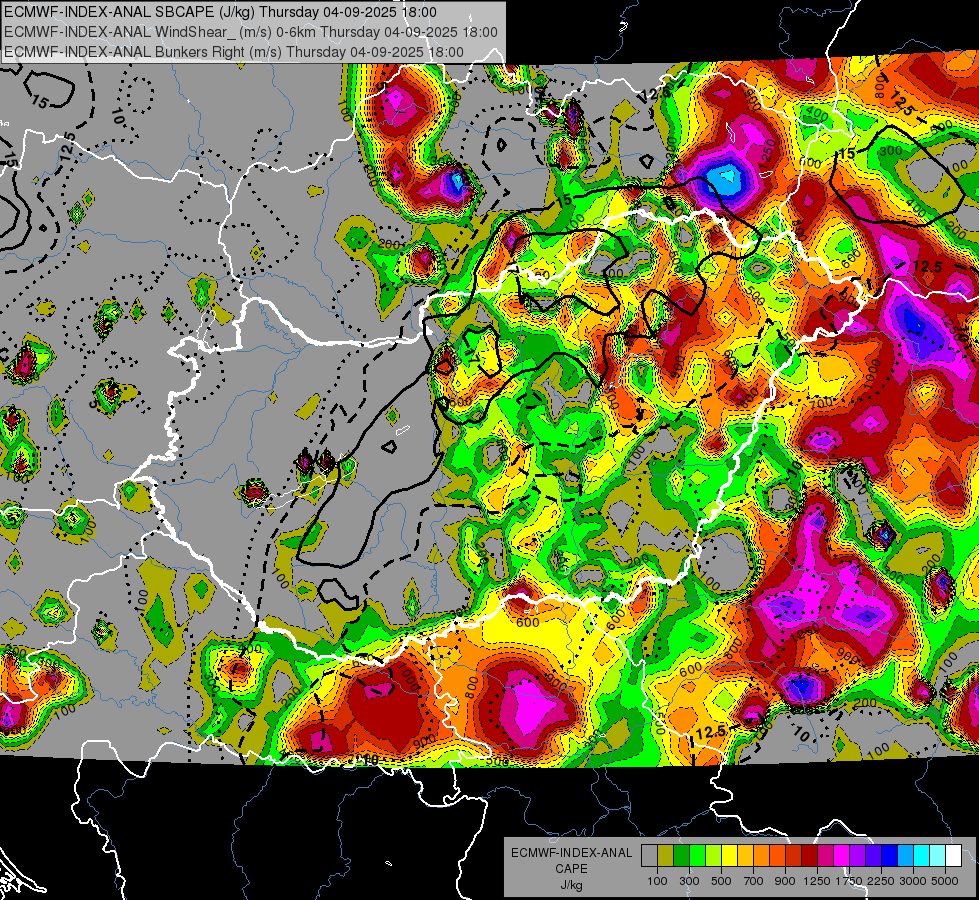Select the pure yellow legend swatch
The width and height of the screenshot is (979, 900).
(729, 855)
